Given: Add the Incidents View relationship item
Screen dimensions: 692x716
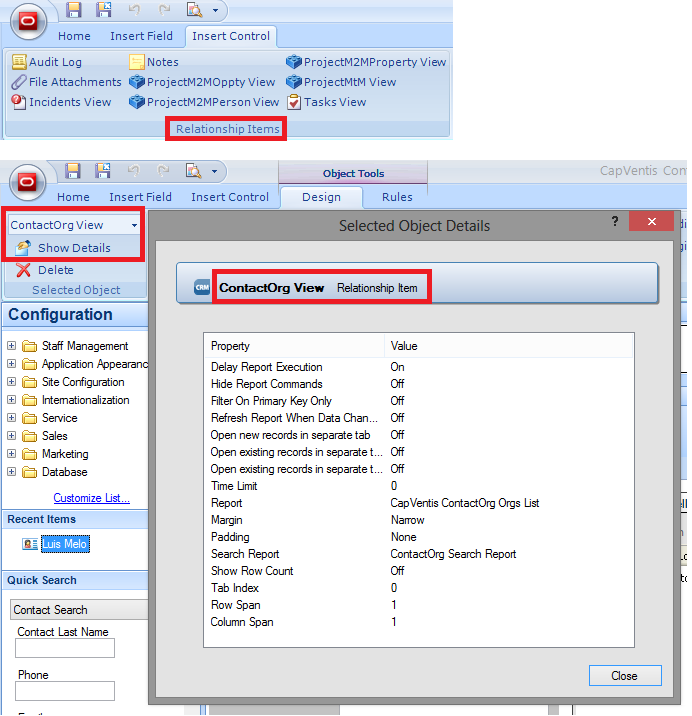Looking at the screenshot, I should pyautogui.click(x=61, y=102).
